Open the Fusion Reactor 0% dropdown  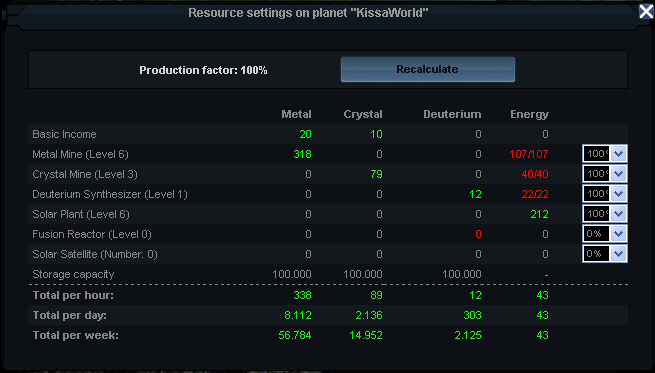point(604,233)
